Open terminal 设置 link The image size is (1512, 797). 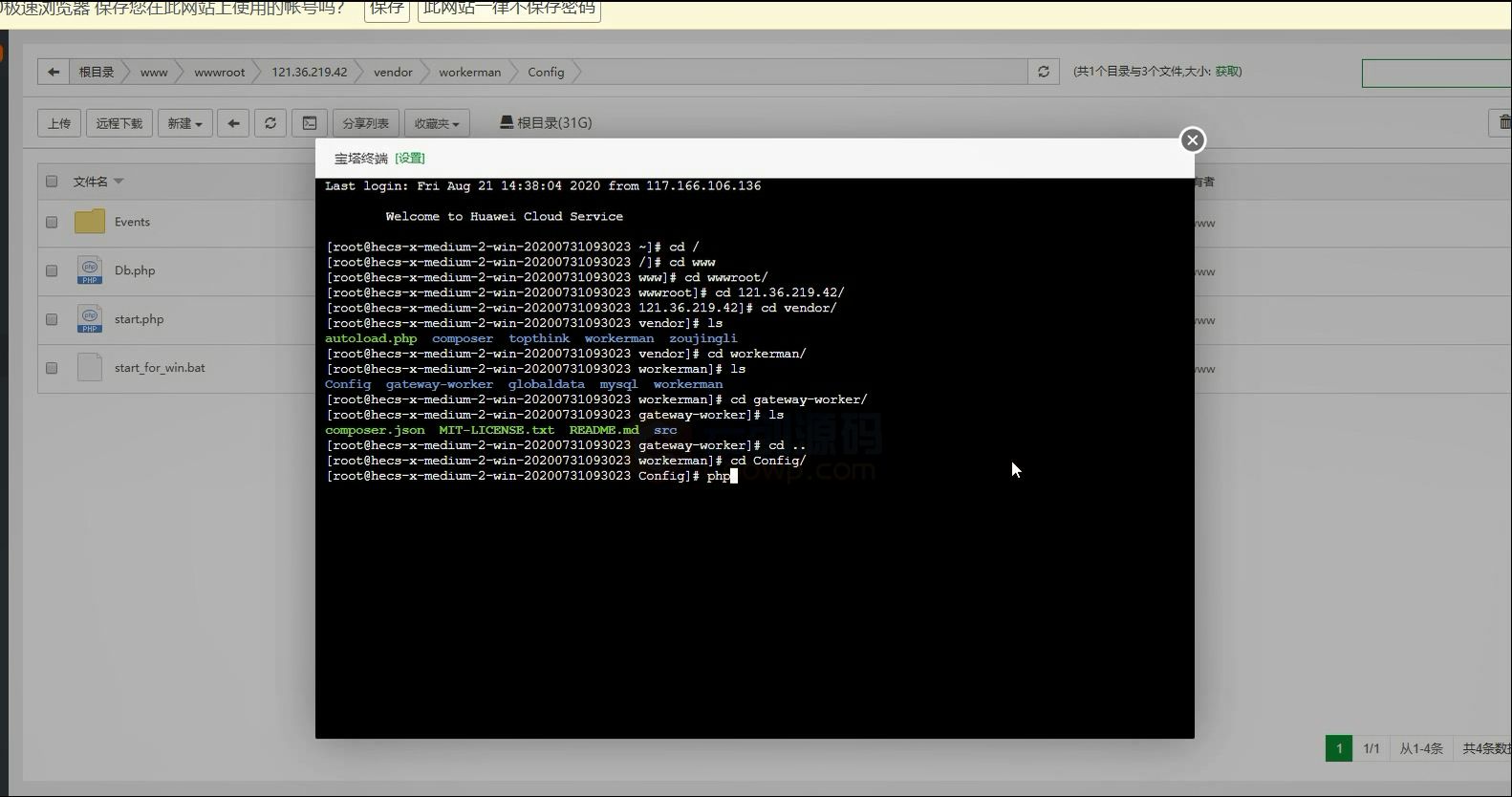pyautogui.click(x=410, y=158)
